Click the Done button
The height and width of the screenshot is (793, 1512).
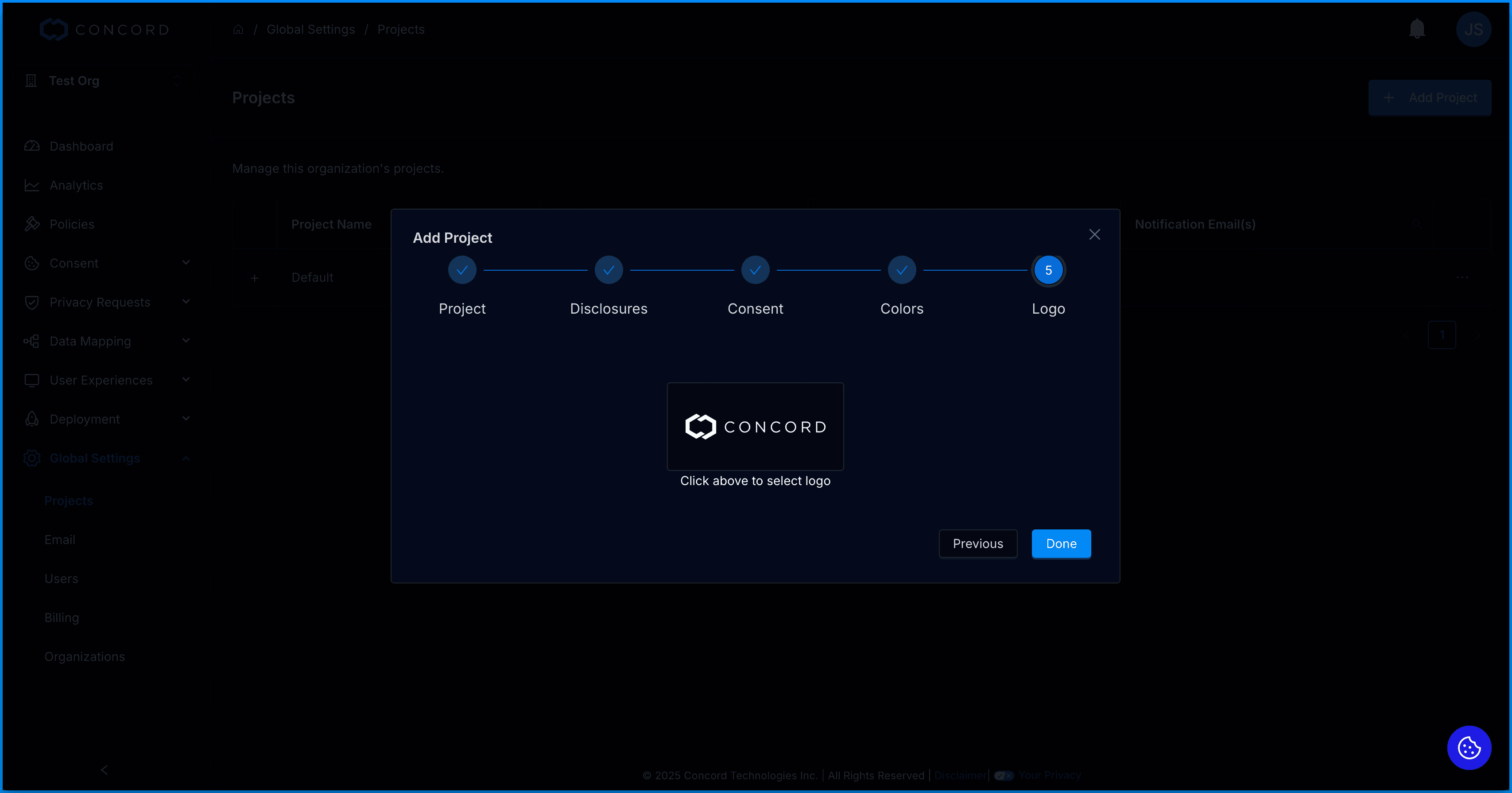(x=1061, y=544)
